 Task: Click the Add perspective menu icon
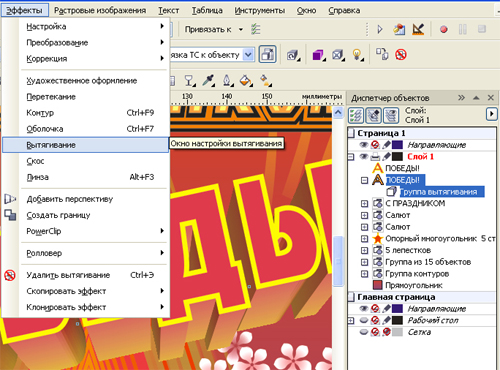pos(10,199)
